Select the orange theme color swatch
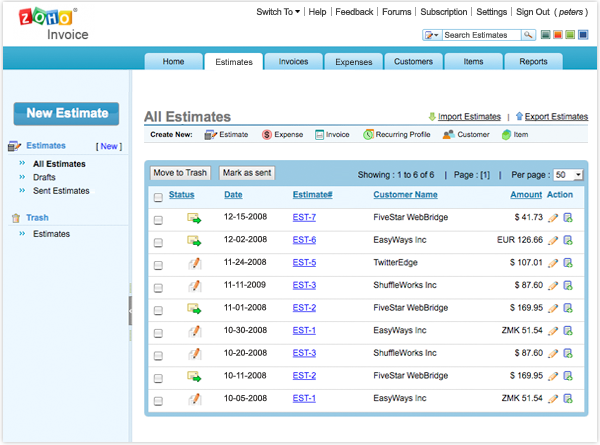The width and height of the screenshot is (600, 445). coord(558,35)
